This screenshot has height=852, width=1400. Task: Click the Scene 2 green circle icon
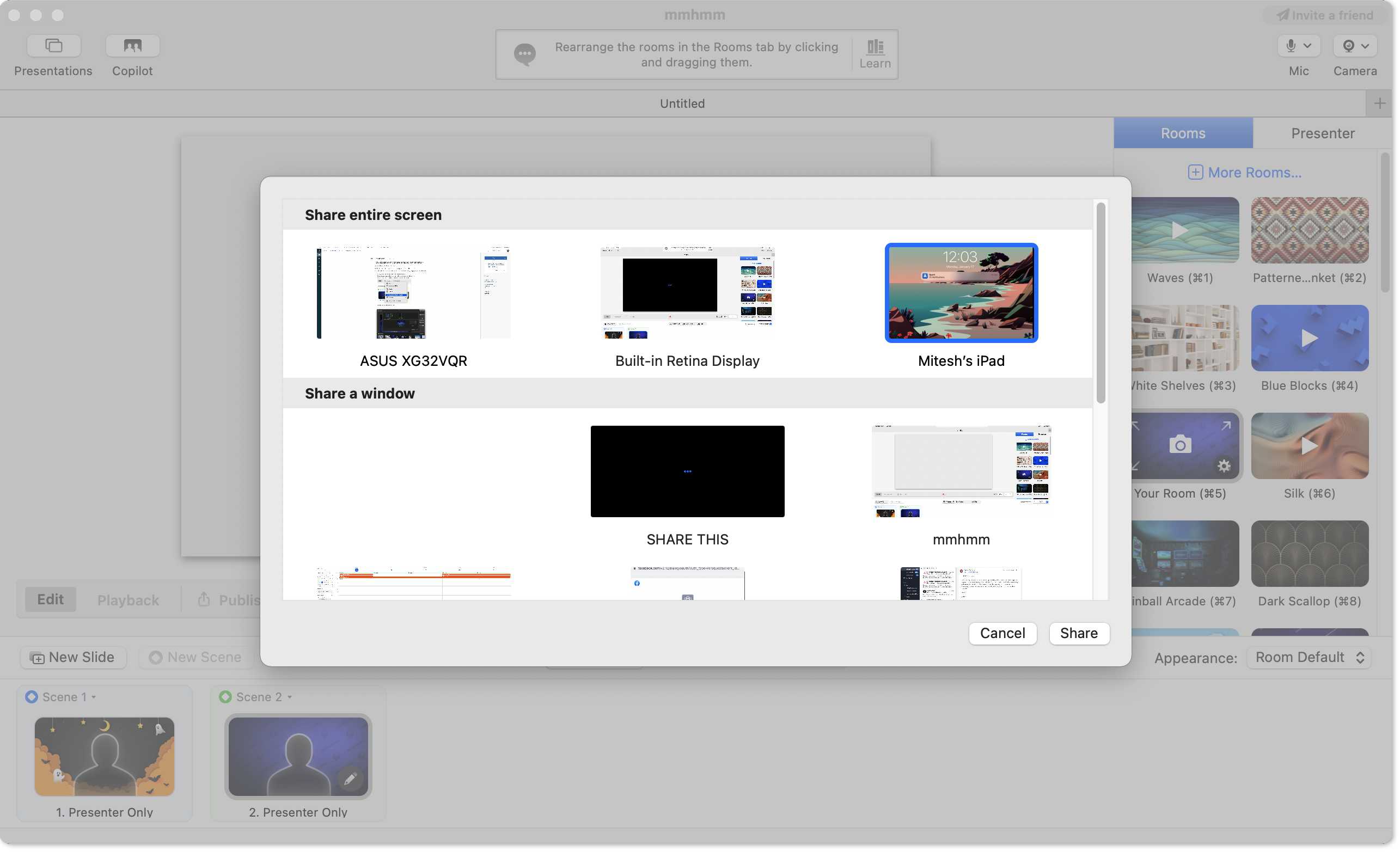pyautogui.click(x=225, y=697)
